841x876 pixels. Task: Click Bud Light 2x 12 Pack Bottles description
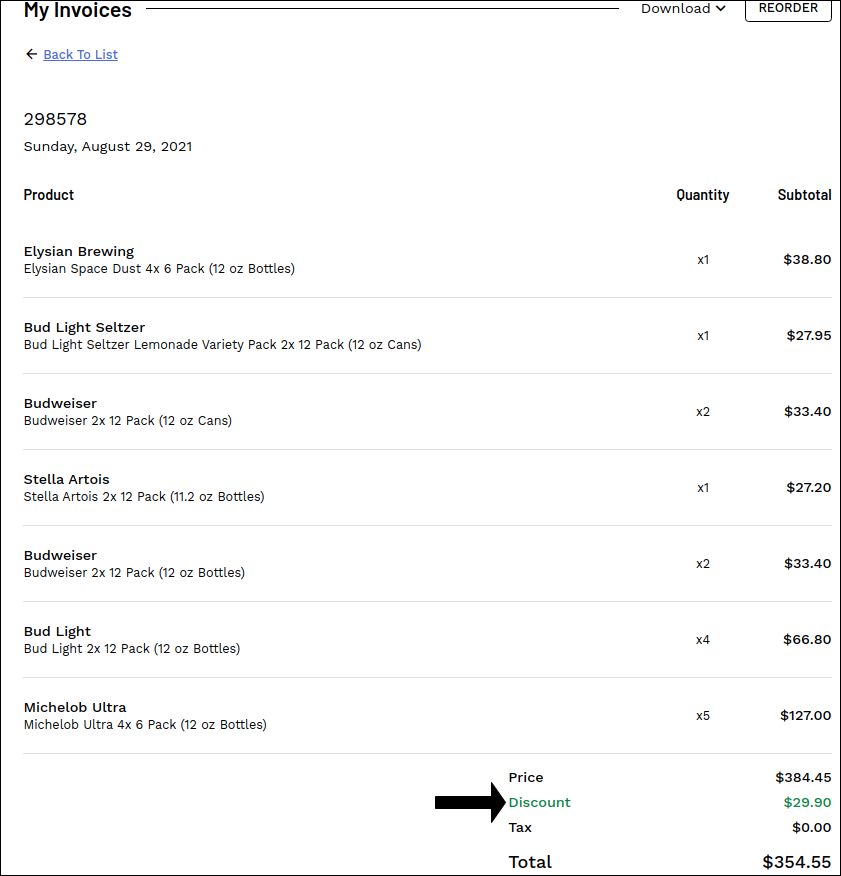tap(132, 649)
